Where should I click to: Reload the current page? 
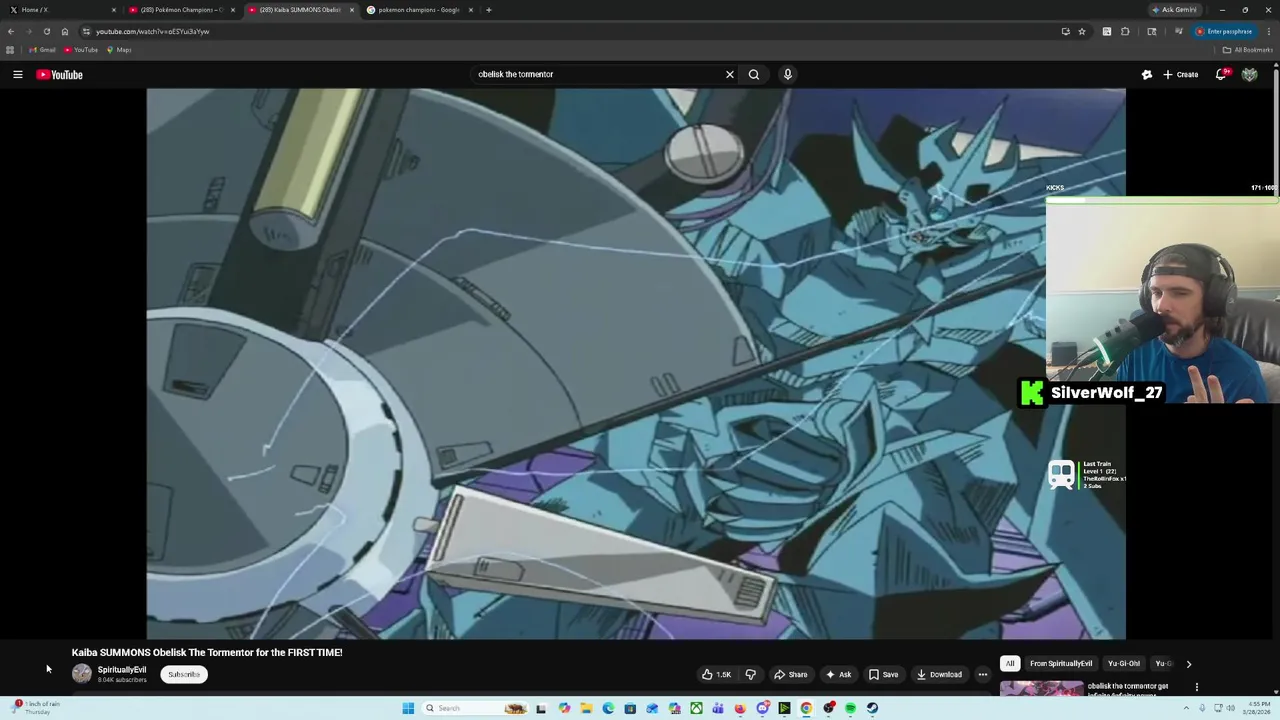point(46,31)
